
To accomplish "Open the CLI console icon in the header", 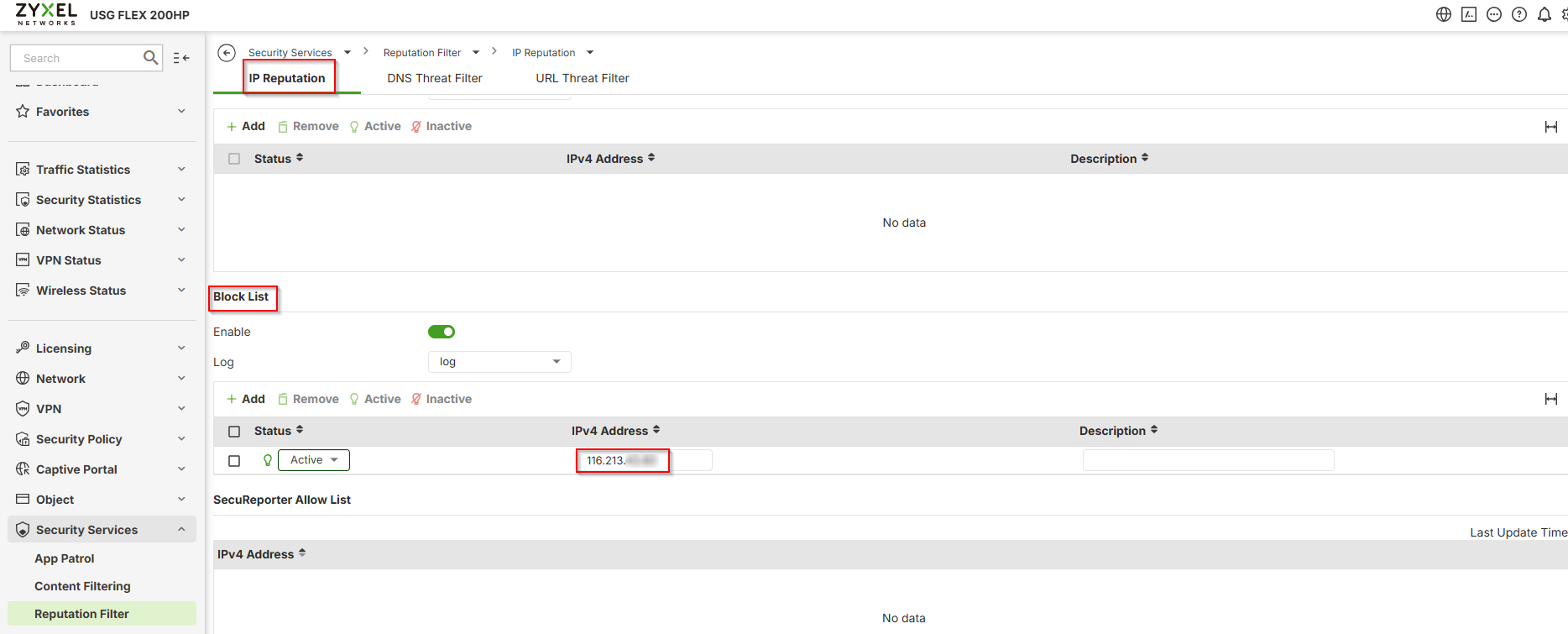I will 1469,14.
